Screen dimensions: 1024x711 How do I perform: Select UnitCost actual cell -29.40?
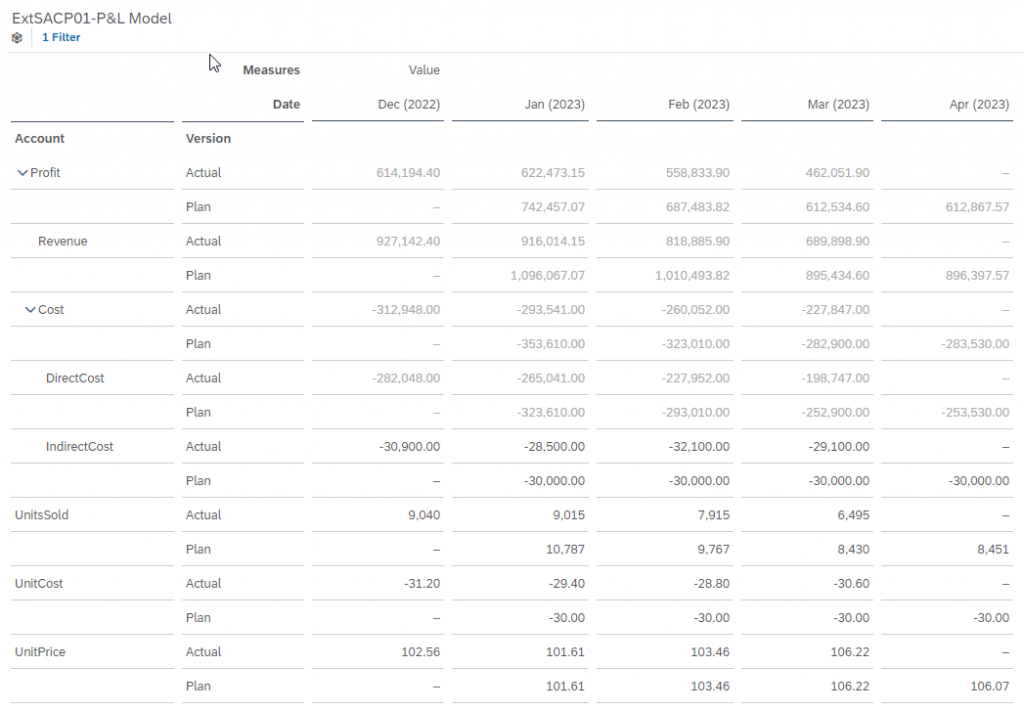click(x=567, y=584)
